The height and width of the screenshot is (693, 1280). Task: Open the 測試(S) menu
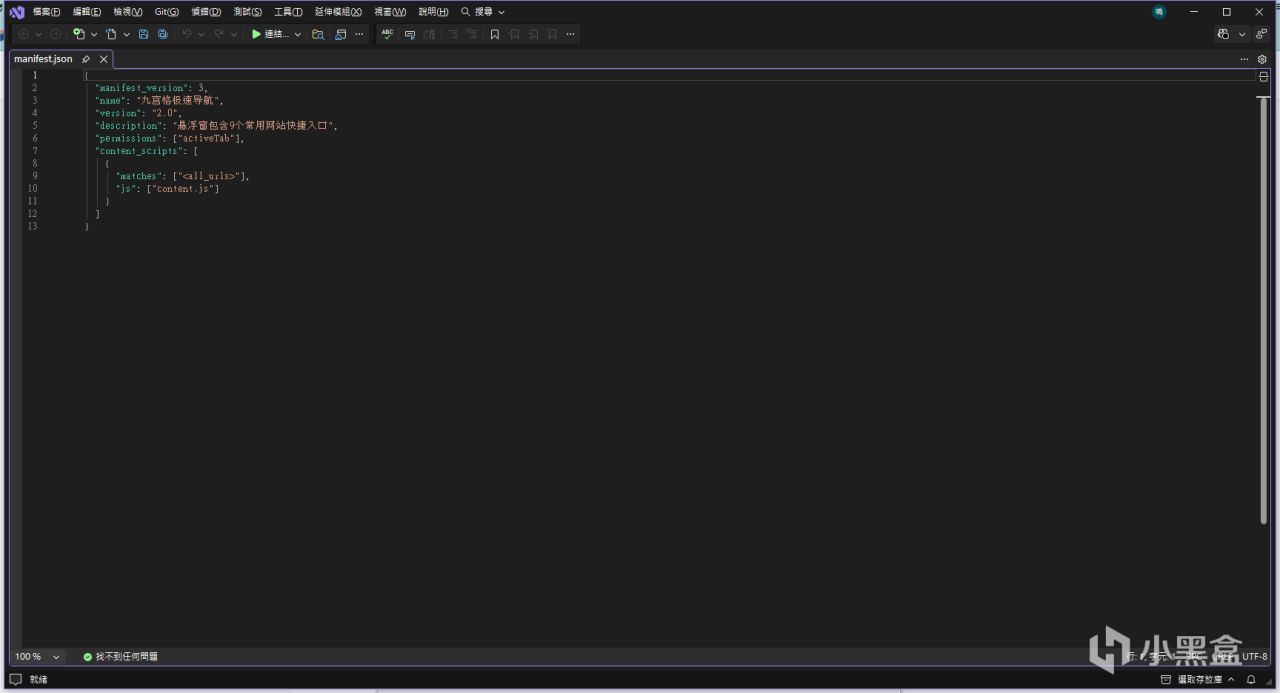coord(247,12)
